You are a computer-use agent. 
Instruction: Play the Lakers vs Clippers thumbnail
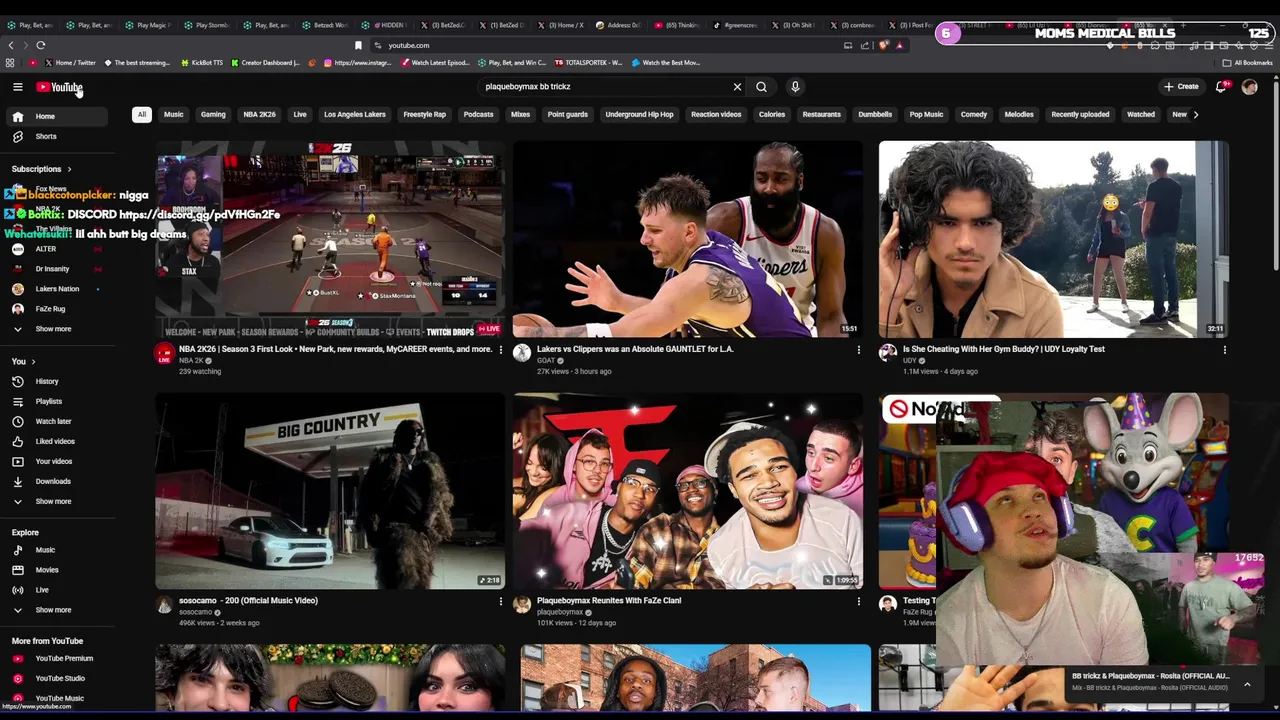687,239
